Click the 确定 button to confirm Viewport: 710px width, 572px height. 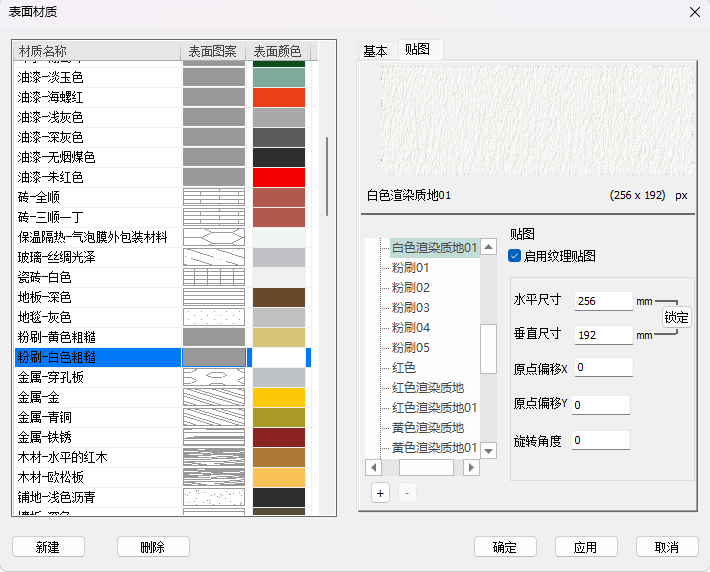505,547
